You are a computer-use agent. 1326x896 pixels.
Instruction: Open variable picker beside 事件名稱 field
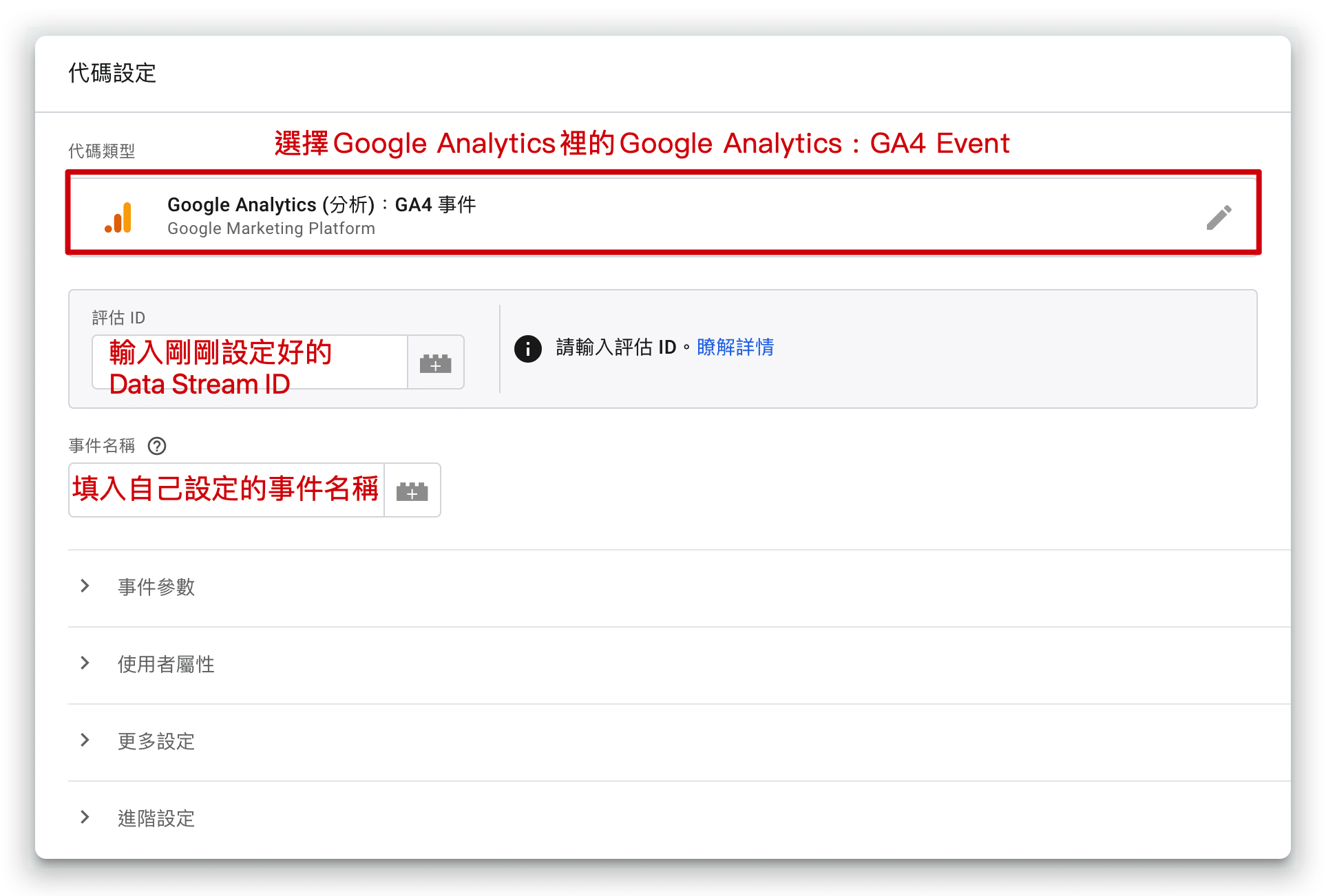(x=412, y=491)
